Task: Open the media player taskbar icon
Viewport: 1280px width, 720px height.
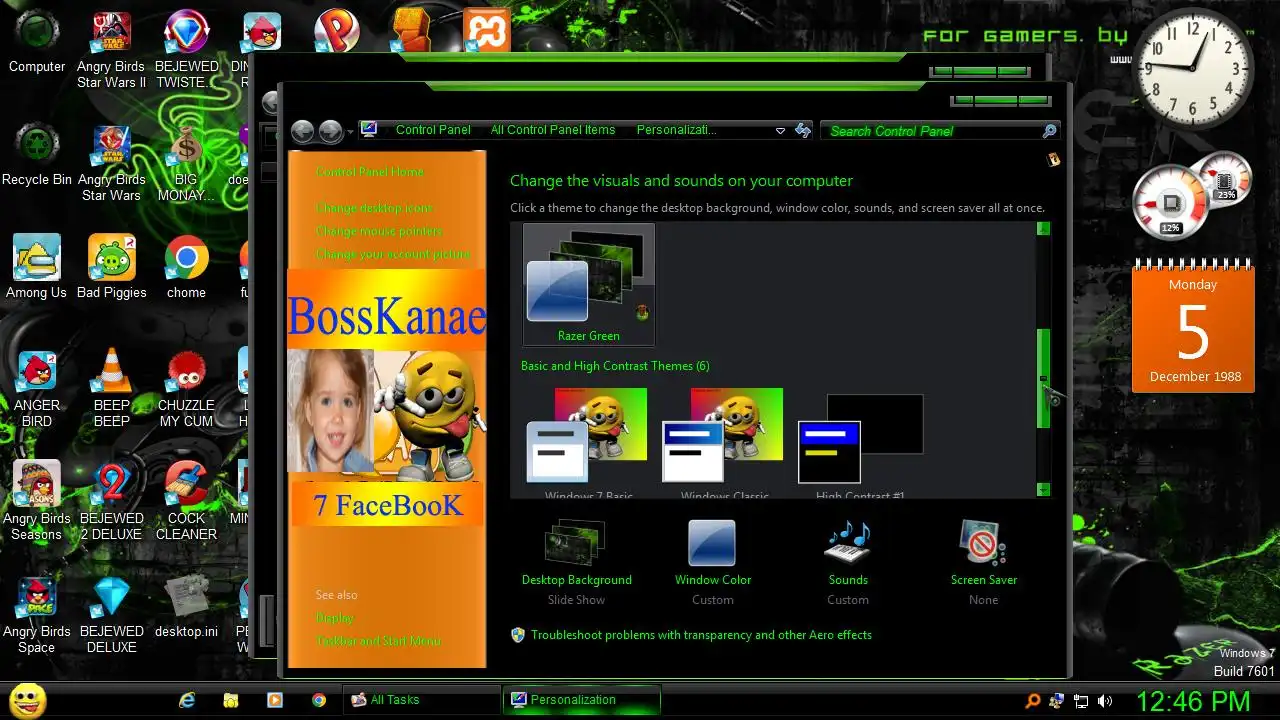Action: coord(274,700)
